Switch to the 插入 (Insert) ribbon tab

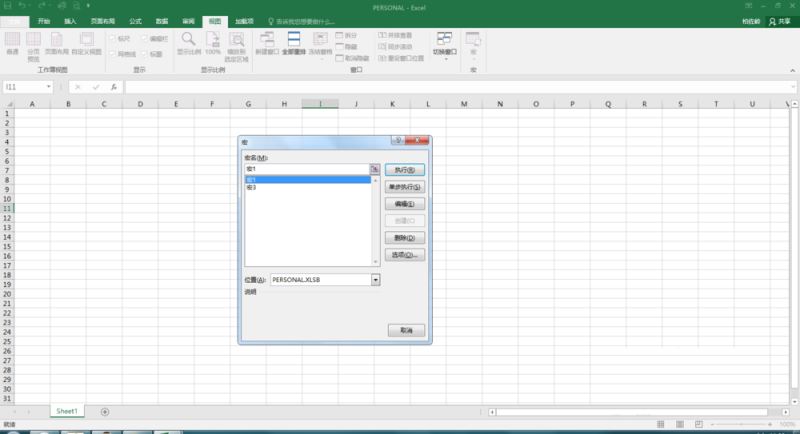tap(70, 21)
